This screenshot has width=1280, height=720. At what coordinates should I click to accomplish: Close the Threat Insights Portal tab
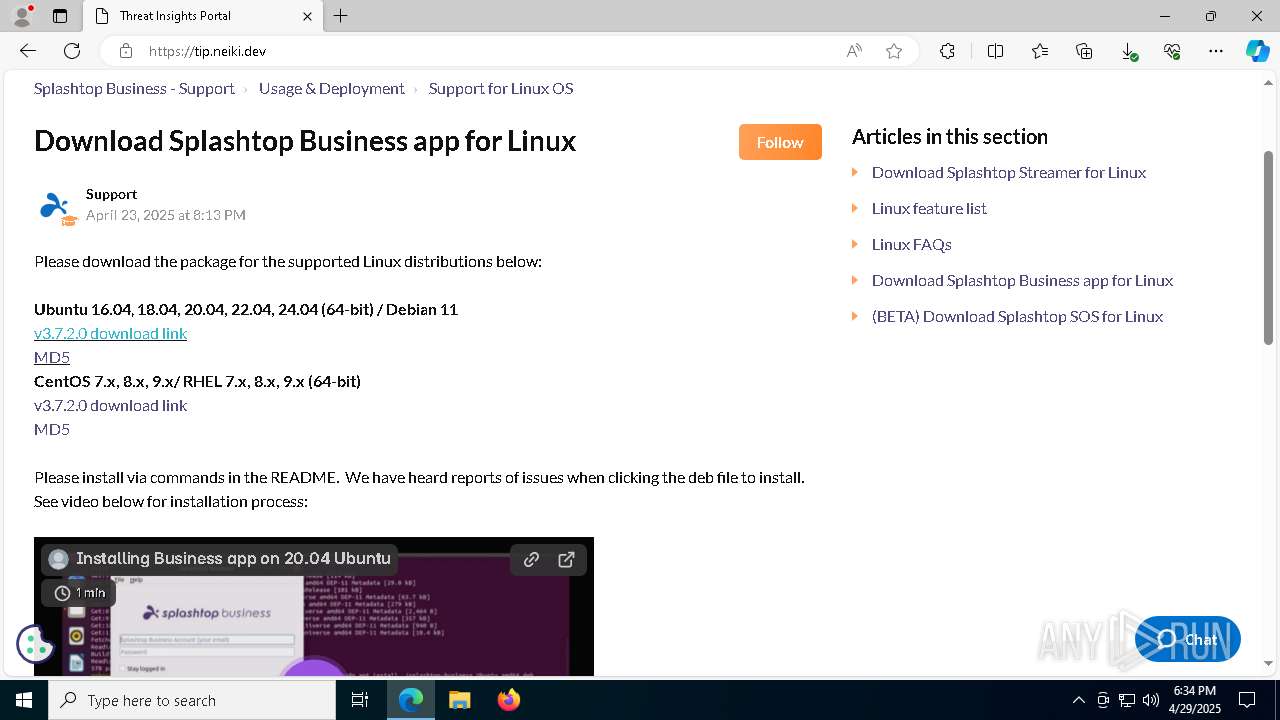point(307,16)
